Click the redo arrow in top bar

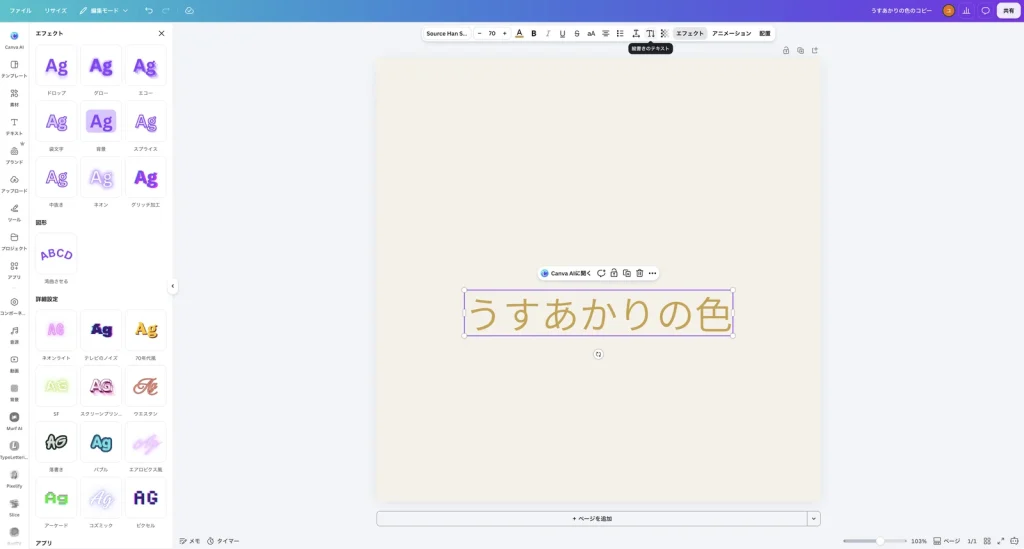click(x=166, y=10)
